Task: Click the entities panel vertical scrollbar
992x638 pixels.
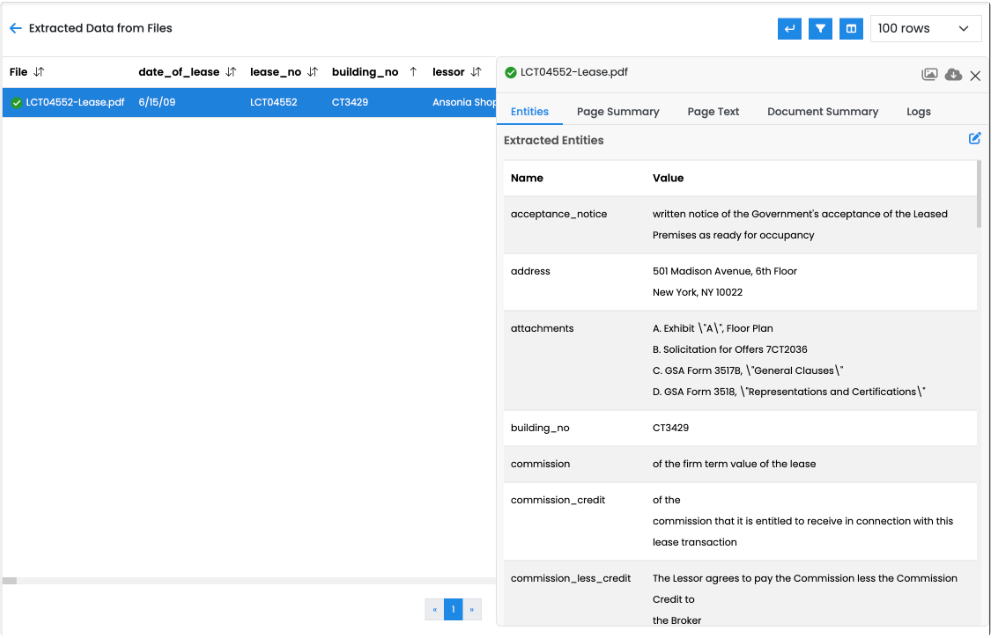Action: [x=979, y=194]
